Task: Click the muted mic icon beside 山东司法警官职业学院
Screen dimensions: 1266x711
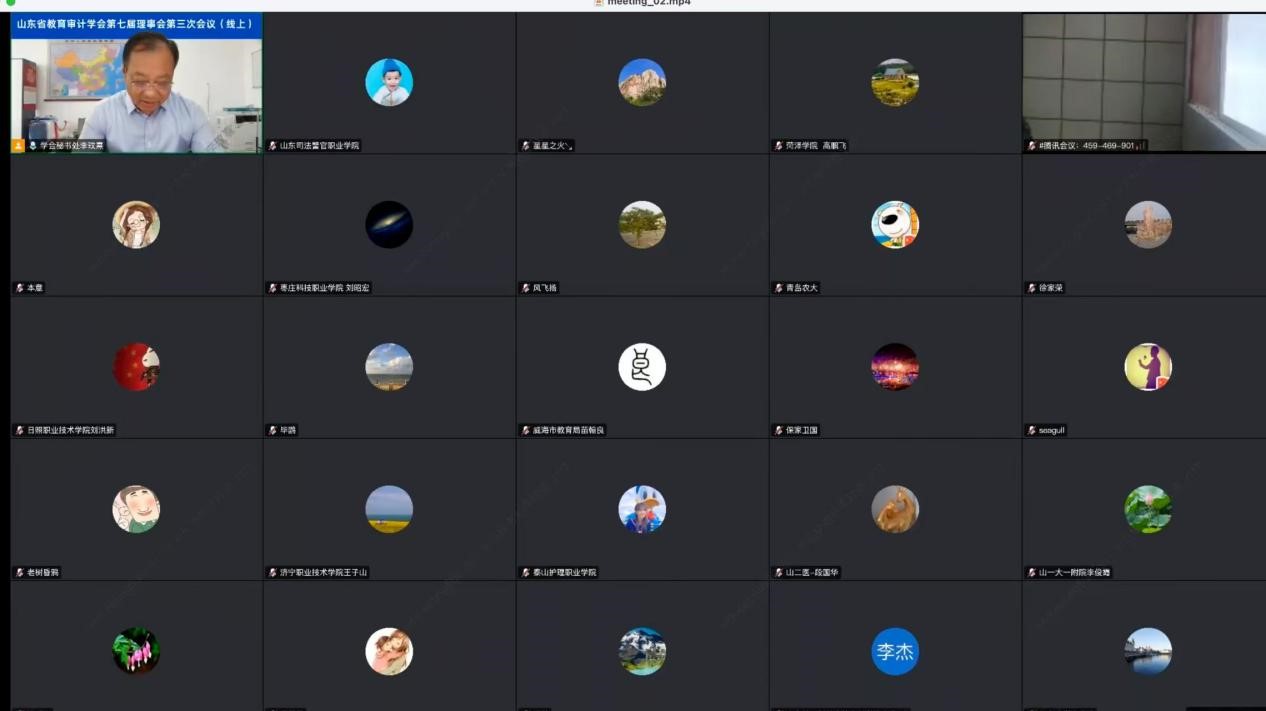Action: (272, 146)
